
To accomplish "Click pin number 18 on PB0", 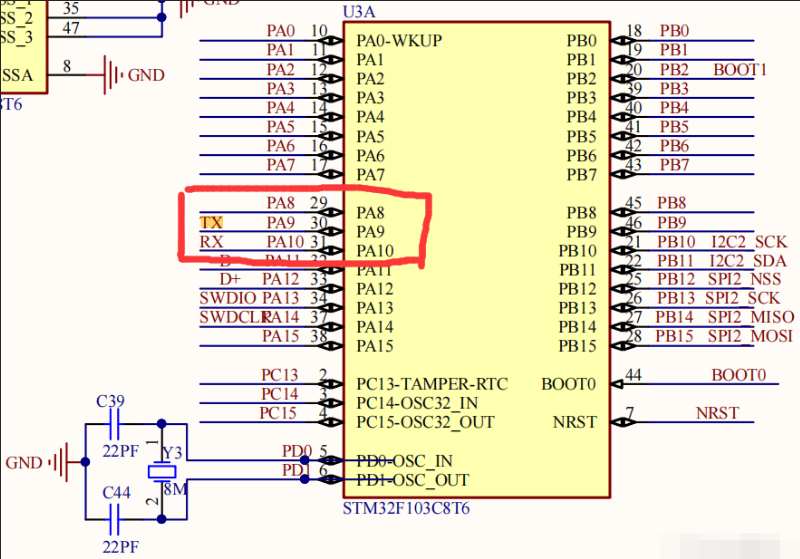I will coord(633,31).
